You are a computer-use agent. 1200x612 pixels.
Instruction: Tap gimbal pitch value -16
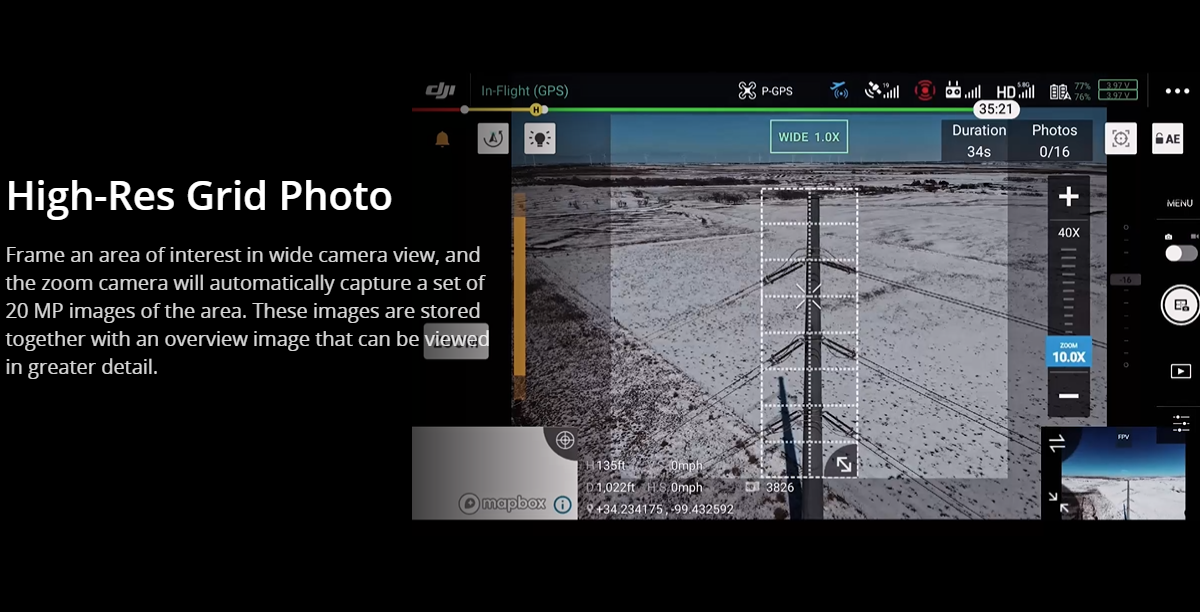coord(1125,281)
